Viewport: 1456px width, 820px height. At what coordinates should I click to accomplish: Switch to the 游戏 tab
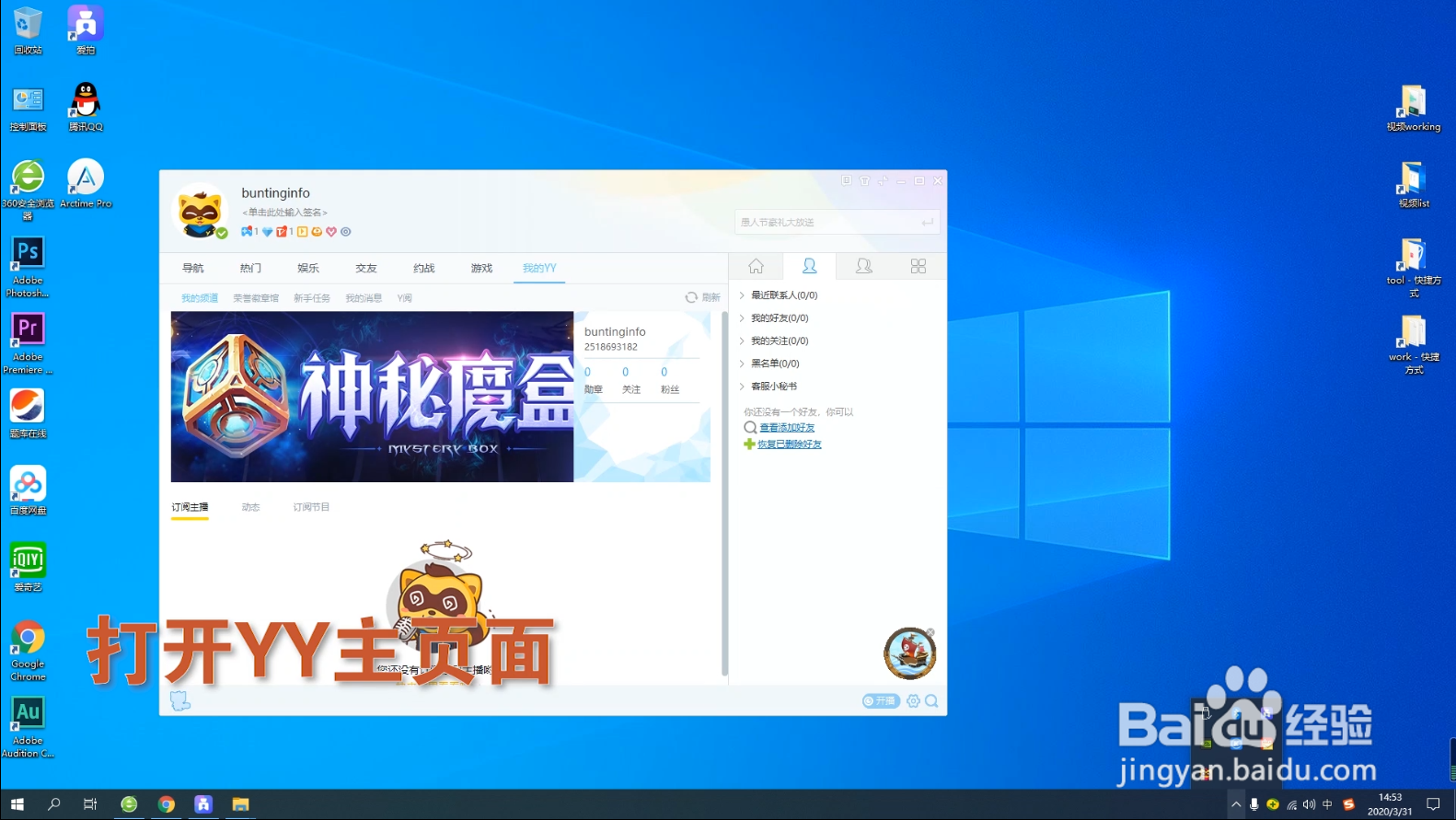point(481,268)
